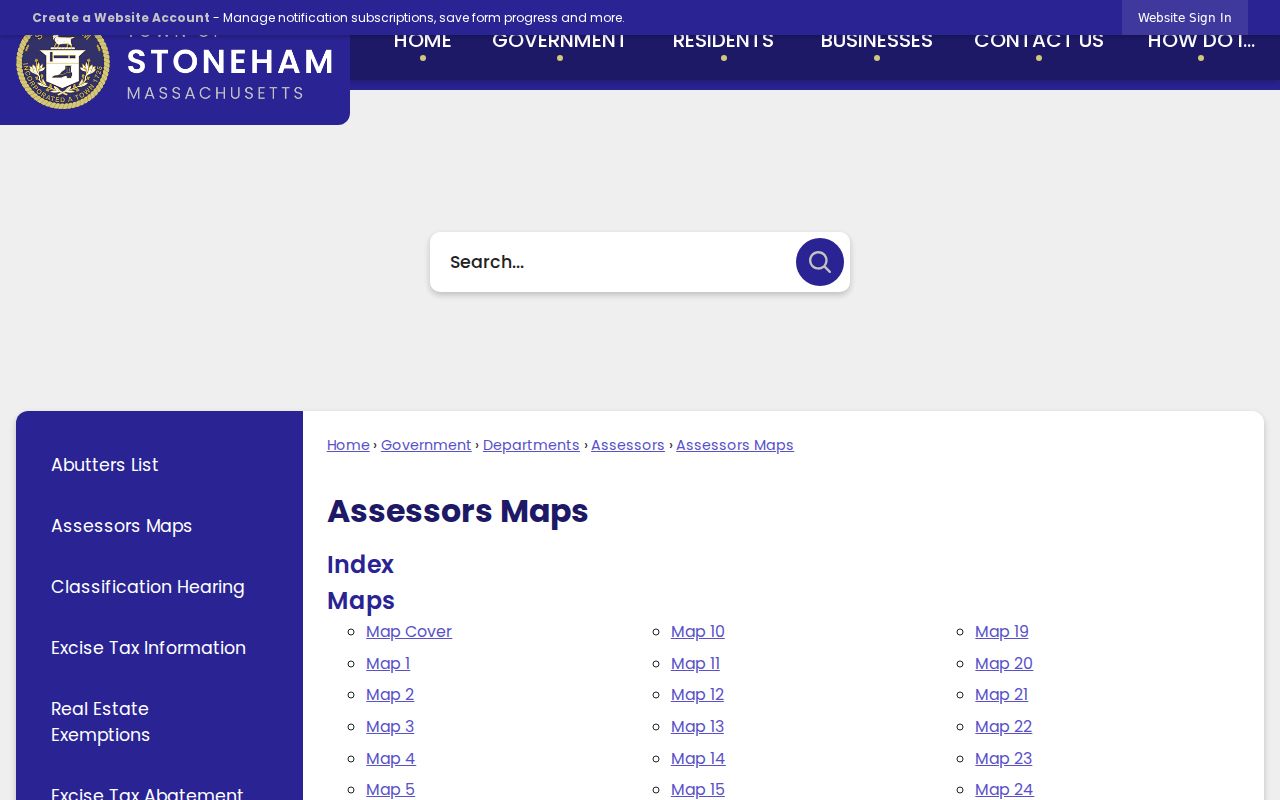Open the Home menu

(x=423, y=42)
